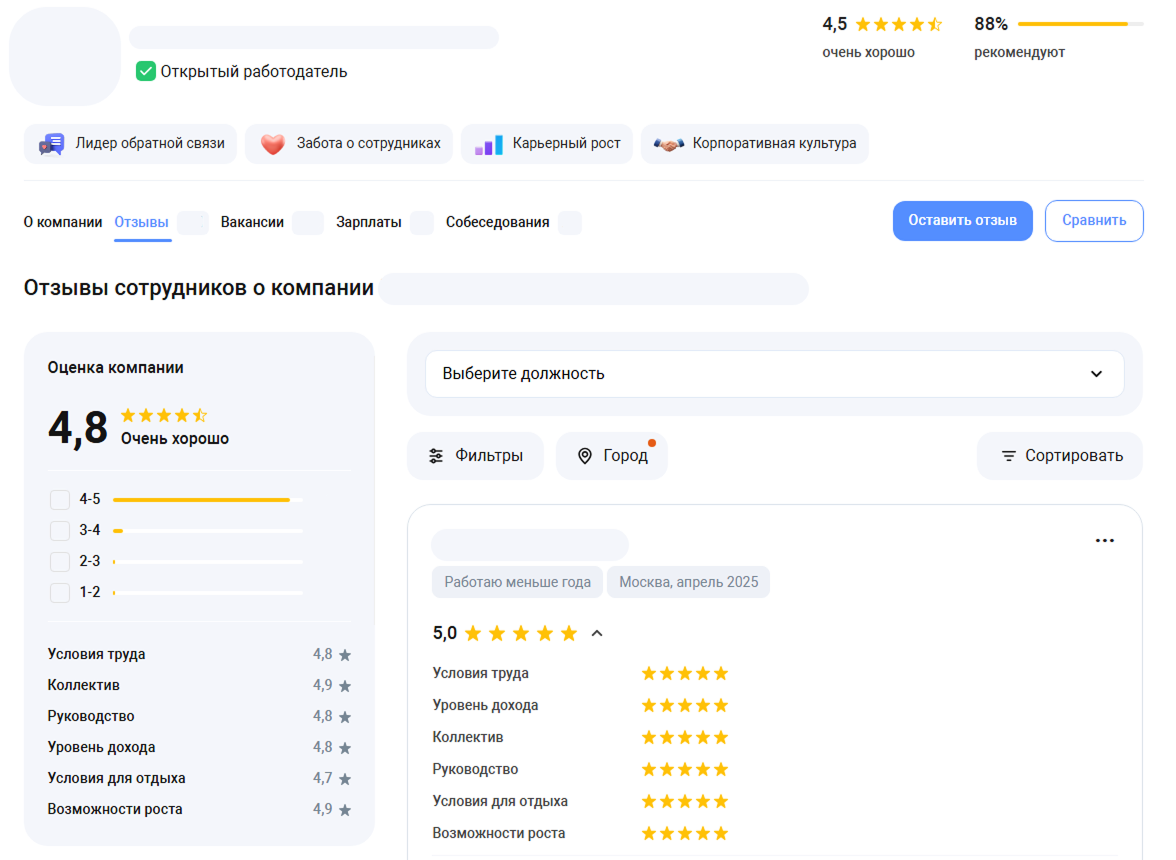Image resolution: width=1176 pixels, height=860 pixels.
Task: Enable the 3-4 rating filter checkbox
Action: pyautogui.click(x=60, y=530)
